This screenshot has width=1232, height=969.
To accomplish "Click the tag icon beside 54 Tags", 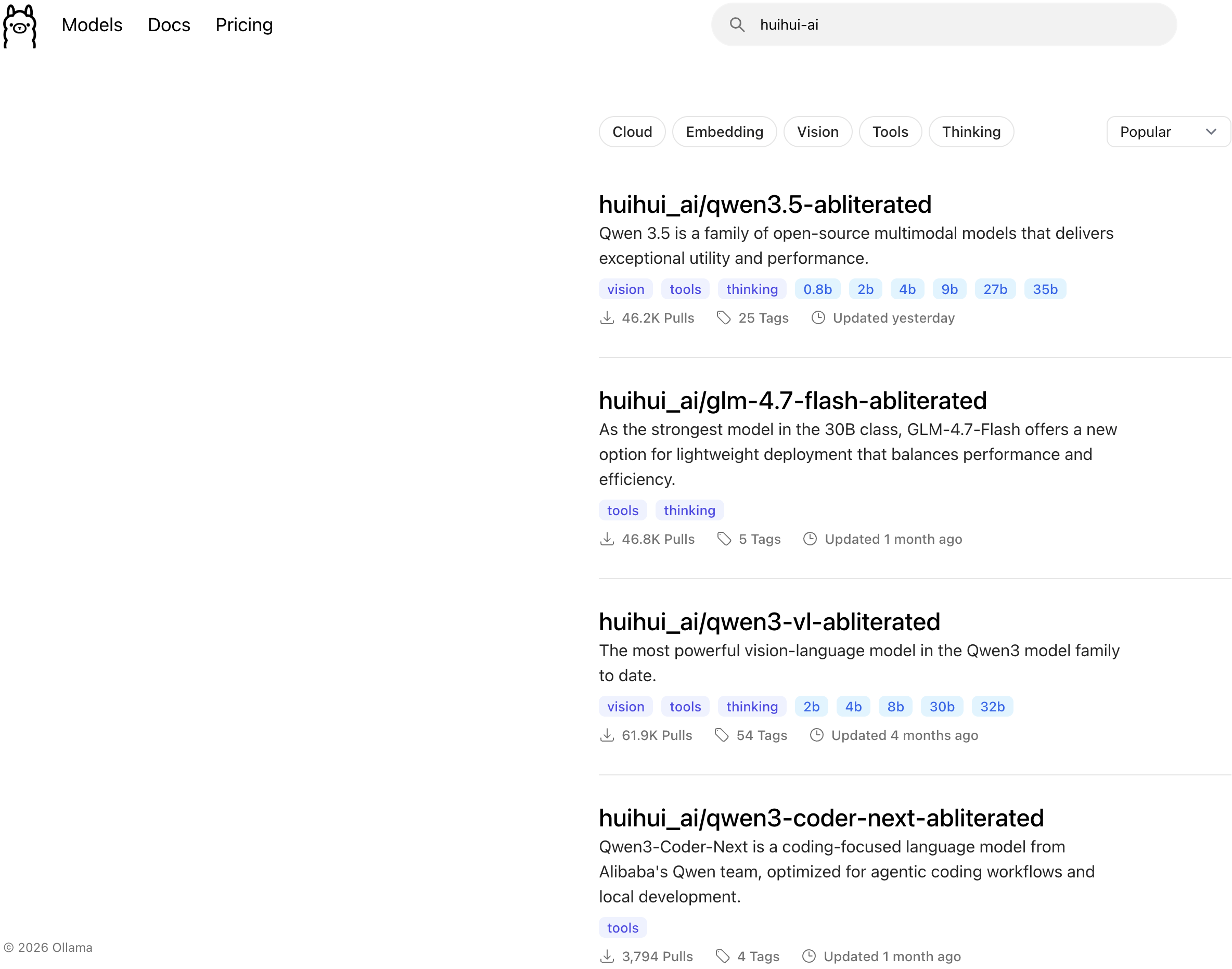I will [722, 735].
